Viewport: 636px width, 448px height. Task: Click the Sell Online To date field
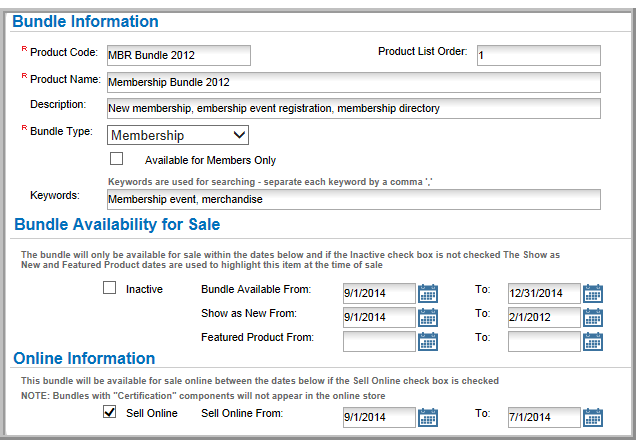pyautogui.click(x=544, y=417)
